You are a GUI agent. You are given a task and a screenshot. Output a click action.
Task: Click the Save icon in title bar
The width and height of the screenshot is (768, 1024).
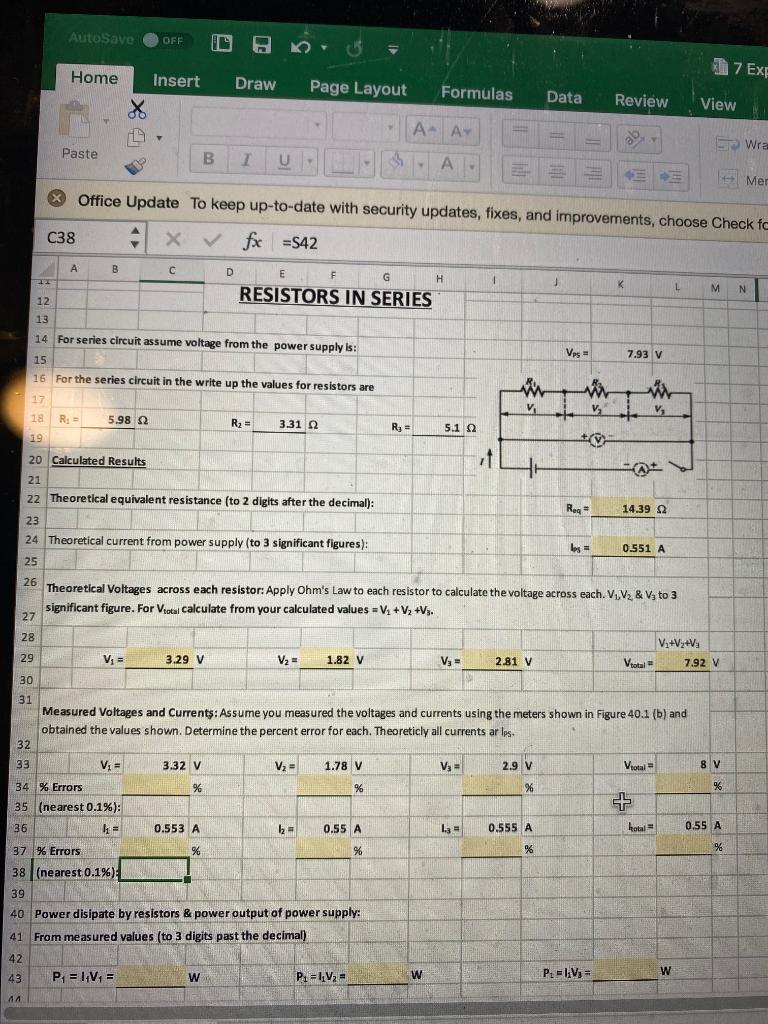[262, 45]
